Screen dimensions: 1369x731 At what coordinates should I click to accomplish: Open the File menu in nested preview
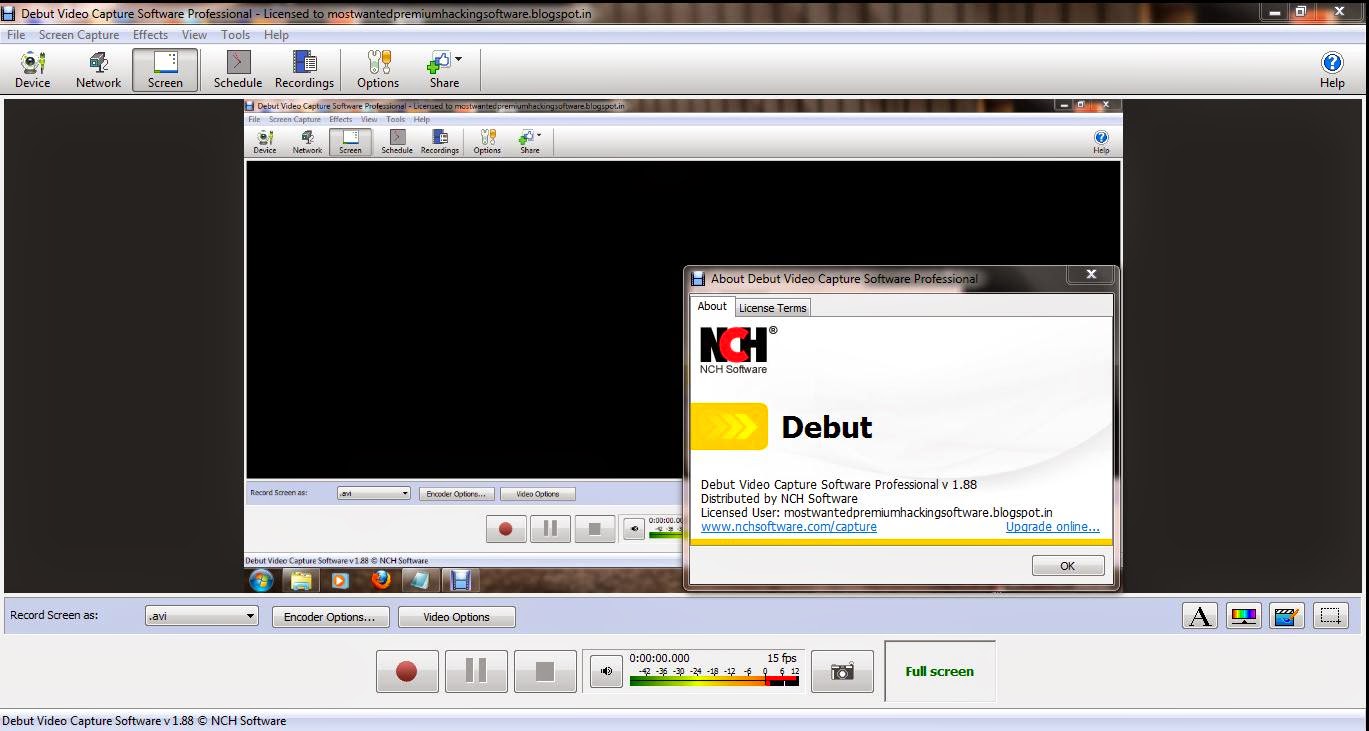pyautogui.click(x=254, y=120)
